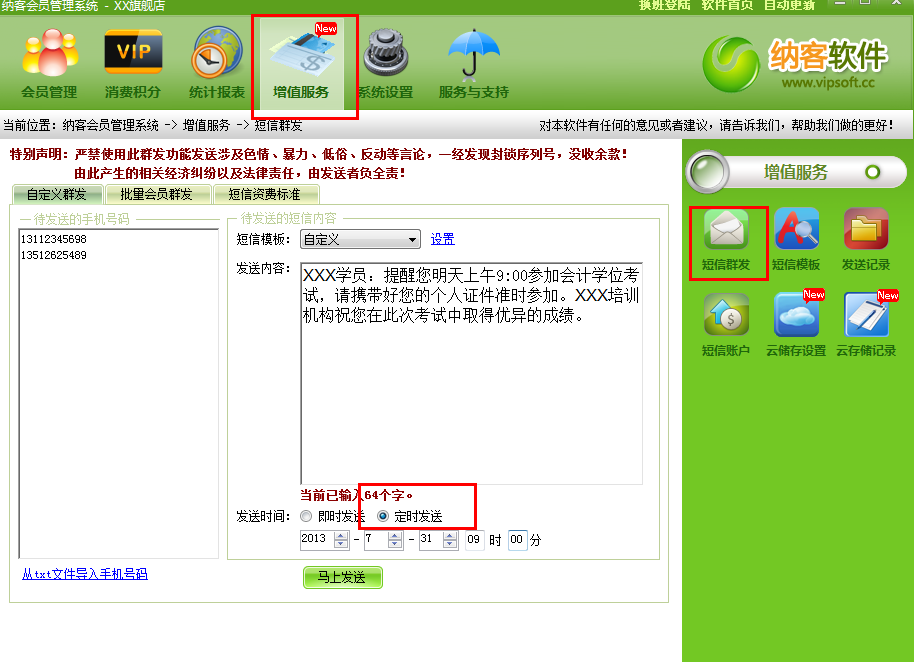Open the 服务与支持 umbrella icon

[x=473, y=62]
